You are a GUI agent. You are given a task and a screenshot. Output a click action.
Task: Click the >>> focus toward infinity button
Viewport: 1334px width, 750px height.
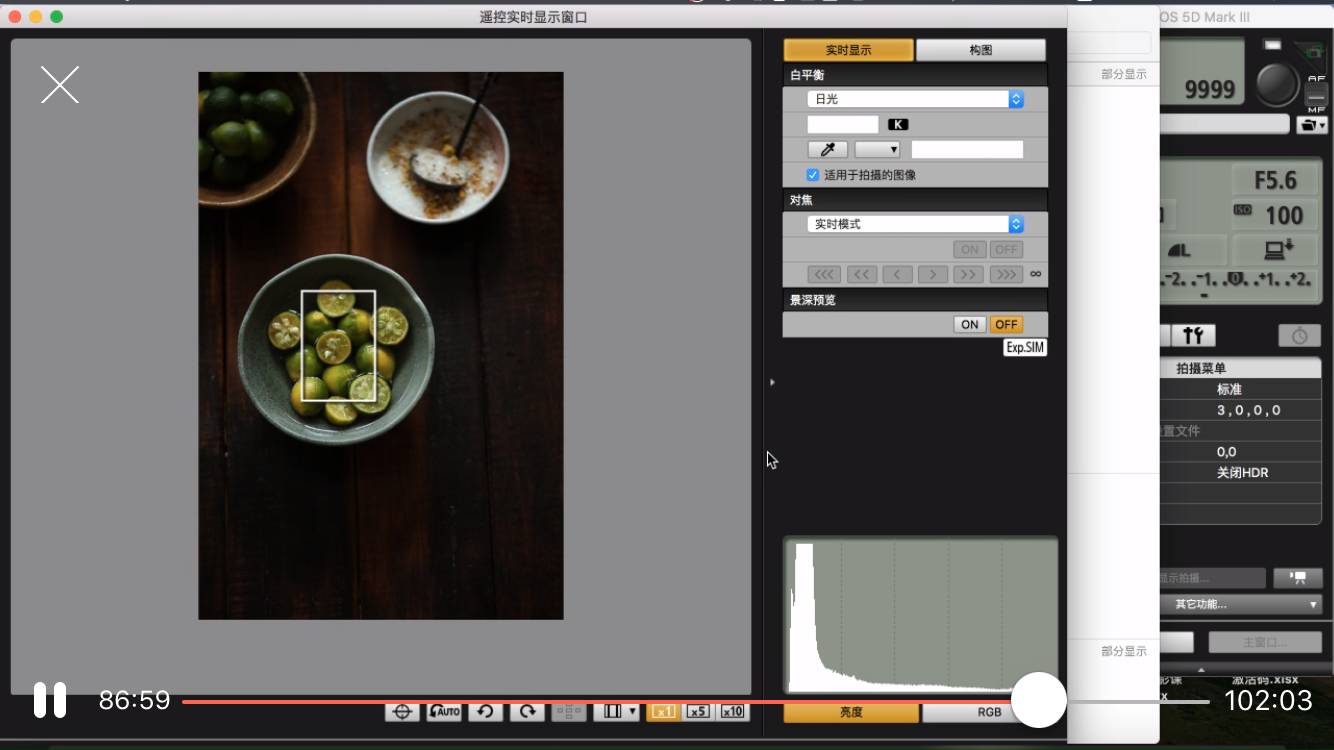click(x=1006, y=275)
